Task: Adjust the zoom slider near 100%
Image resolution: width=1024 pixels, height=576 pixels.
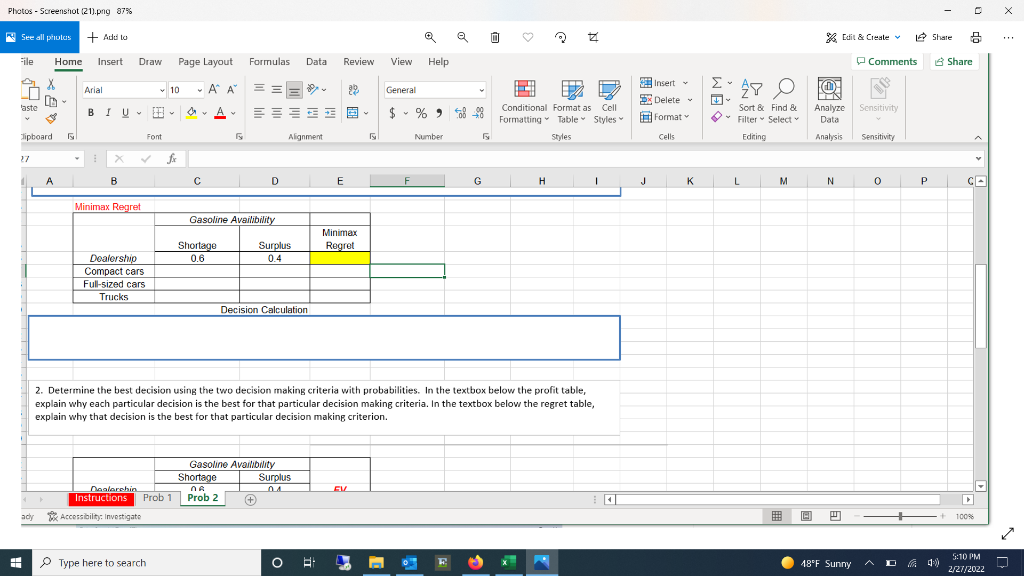Action: click(x=900, y=516)
